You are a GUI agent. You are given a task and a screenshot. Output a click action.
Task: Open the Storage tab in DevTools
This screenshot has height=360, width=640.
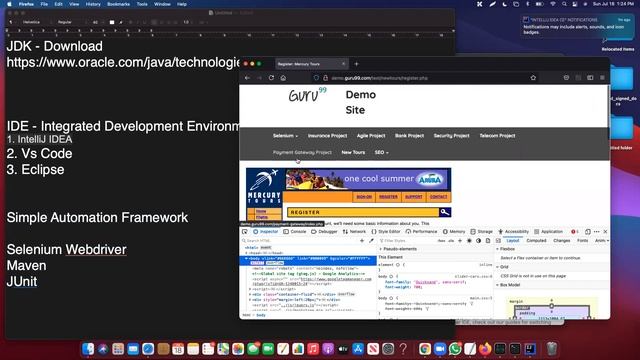click(481, 231)
